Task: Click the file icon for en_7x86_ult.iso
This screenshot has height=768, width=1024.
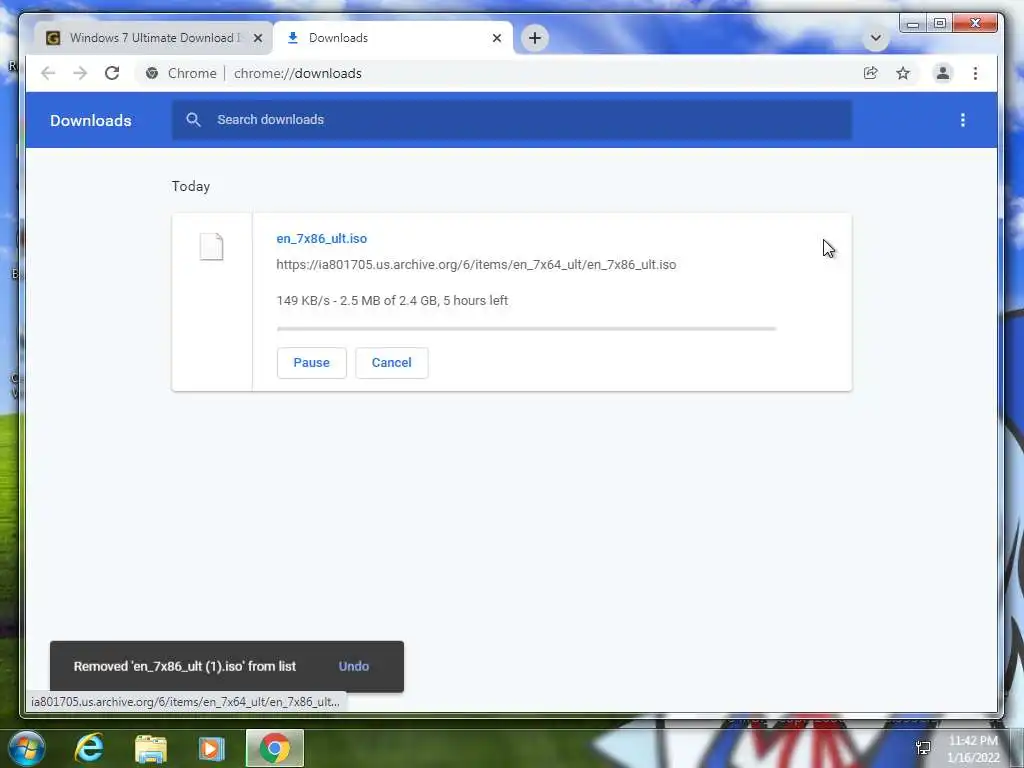Action: [212, 247]
